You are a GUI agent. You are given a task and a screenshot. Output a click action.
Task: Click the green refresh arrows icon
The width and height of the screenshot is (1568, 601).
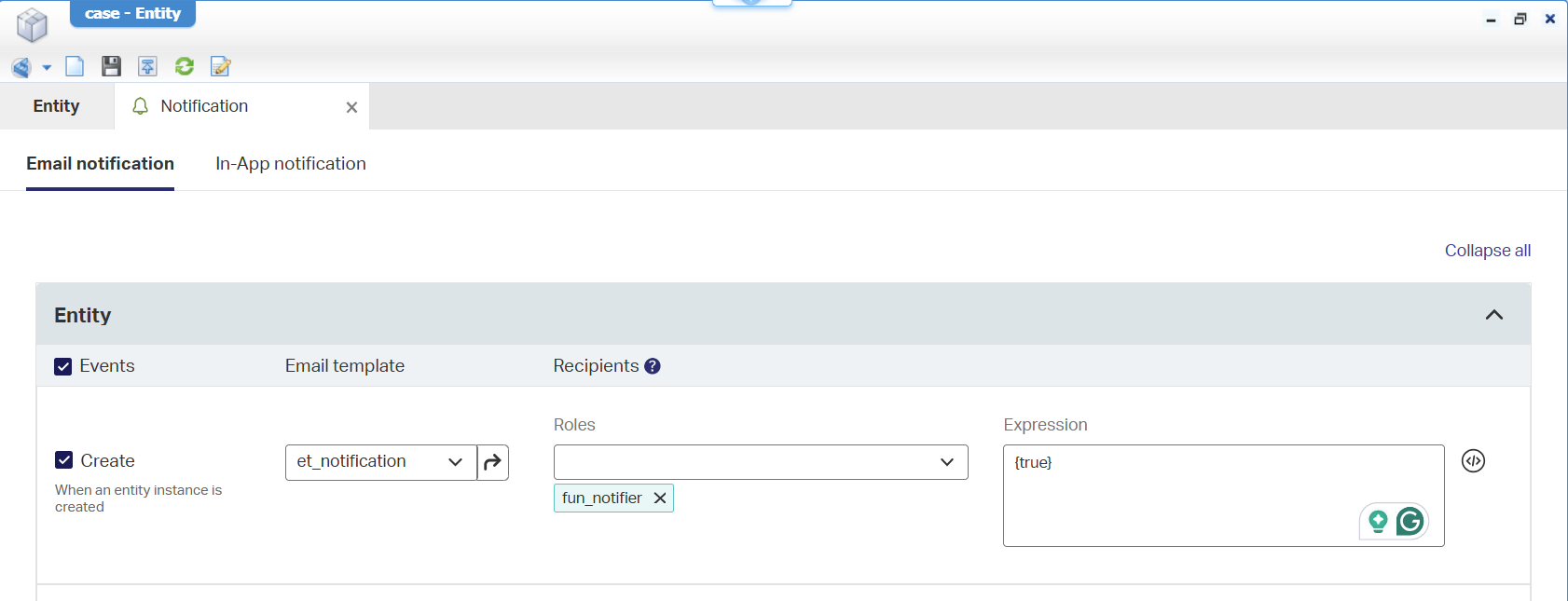185,66
